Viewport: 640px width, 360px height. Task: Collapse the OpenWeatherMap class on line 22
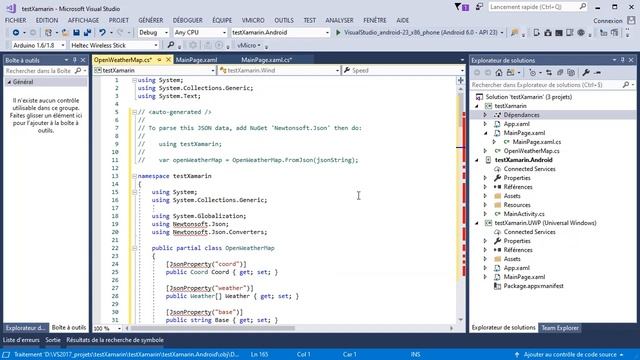[134, 248]
